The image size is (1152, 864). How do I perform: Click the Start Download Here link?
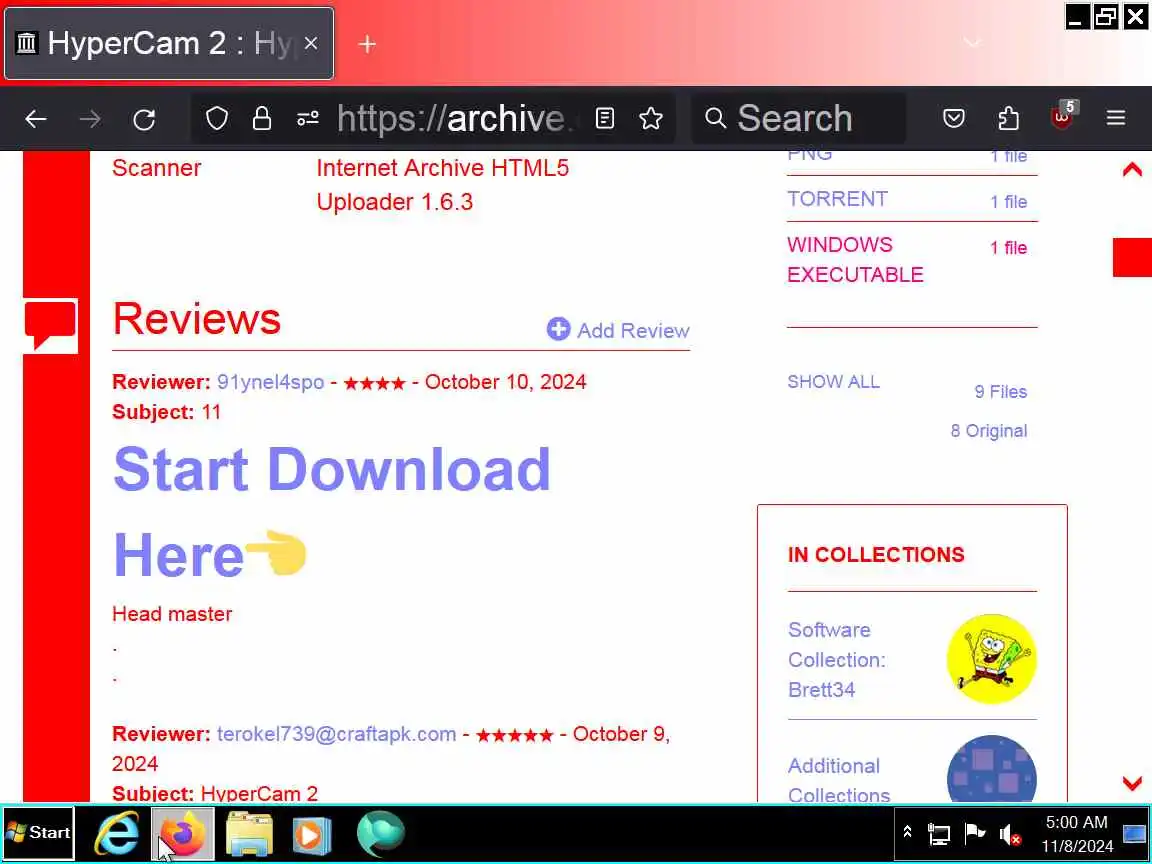[x=331, y=512]
